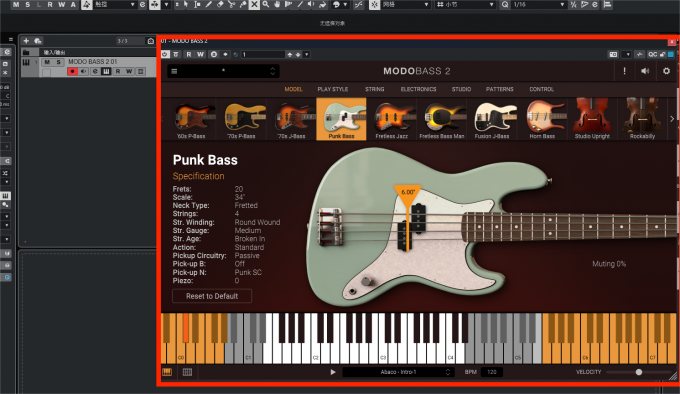Open Quick Controls QC button
This screenshot has height=394, width=680.
652,54
